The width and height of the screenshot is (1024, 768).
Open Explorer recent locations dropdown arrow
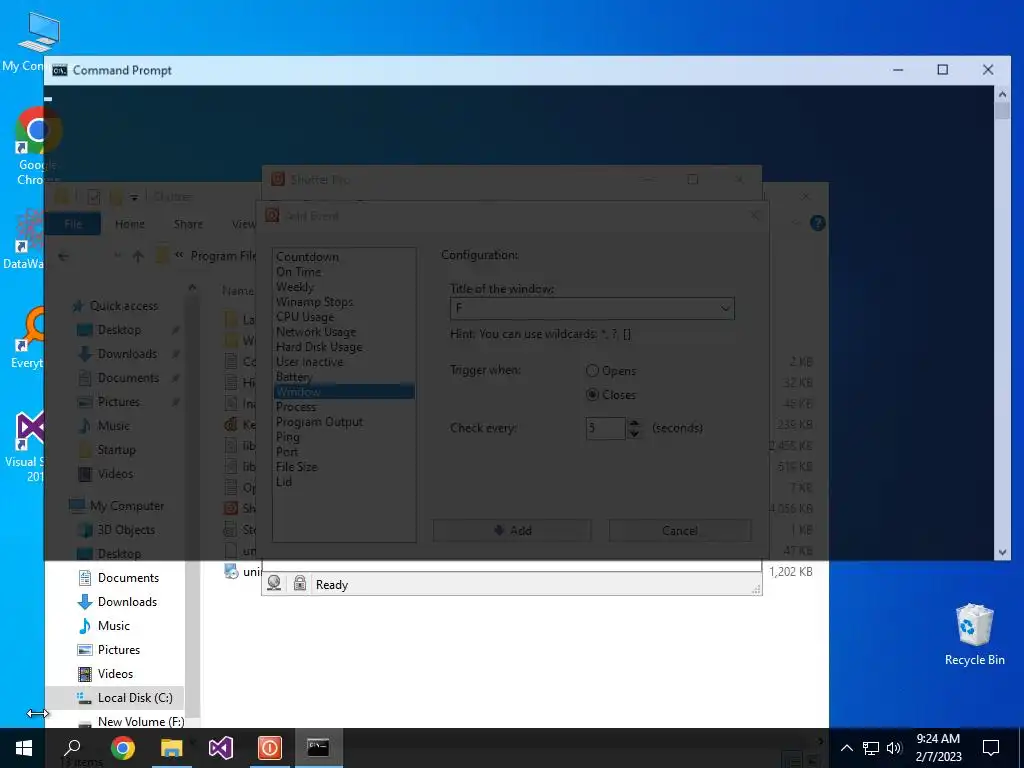(x=118, y=256)
